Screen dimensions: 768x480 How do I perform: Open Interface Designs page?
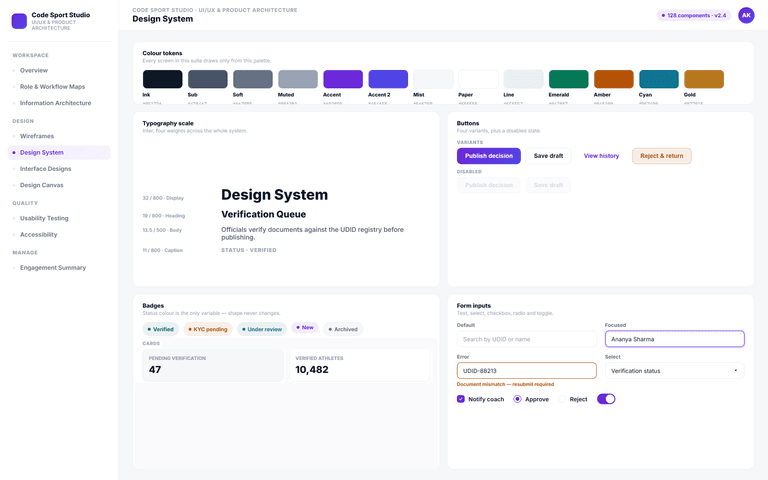(46, 168)
